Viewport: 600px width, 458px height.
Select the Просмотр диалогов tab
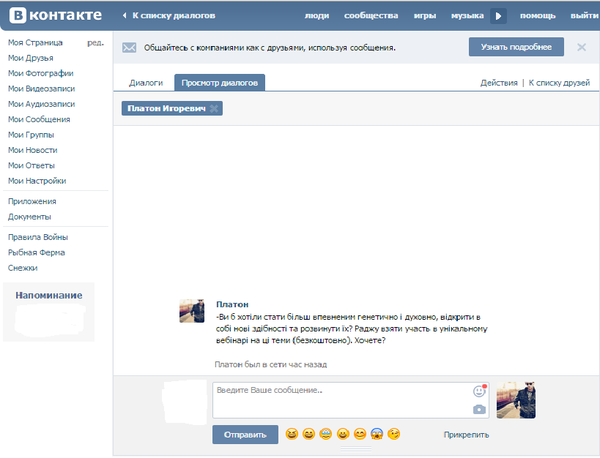click(218, 83)
